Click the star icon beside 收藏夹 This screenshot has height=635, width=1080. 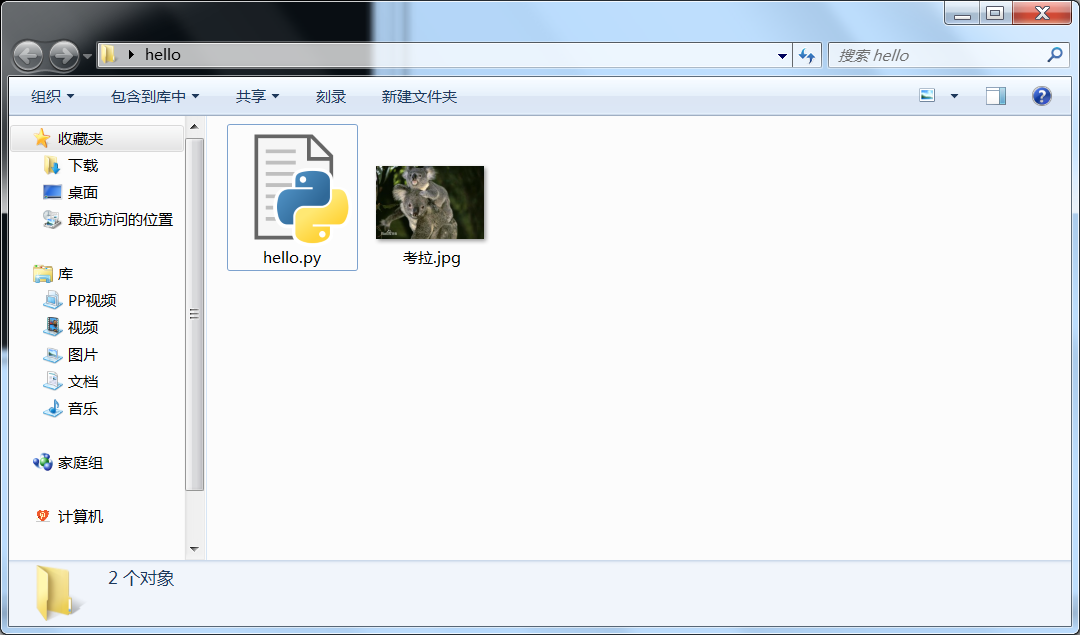[42, 138]
